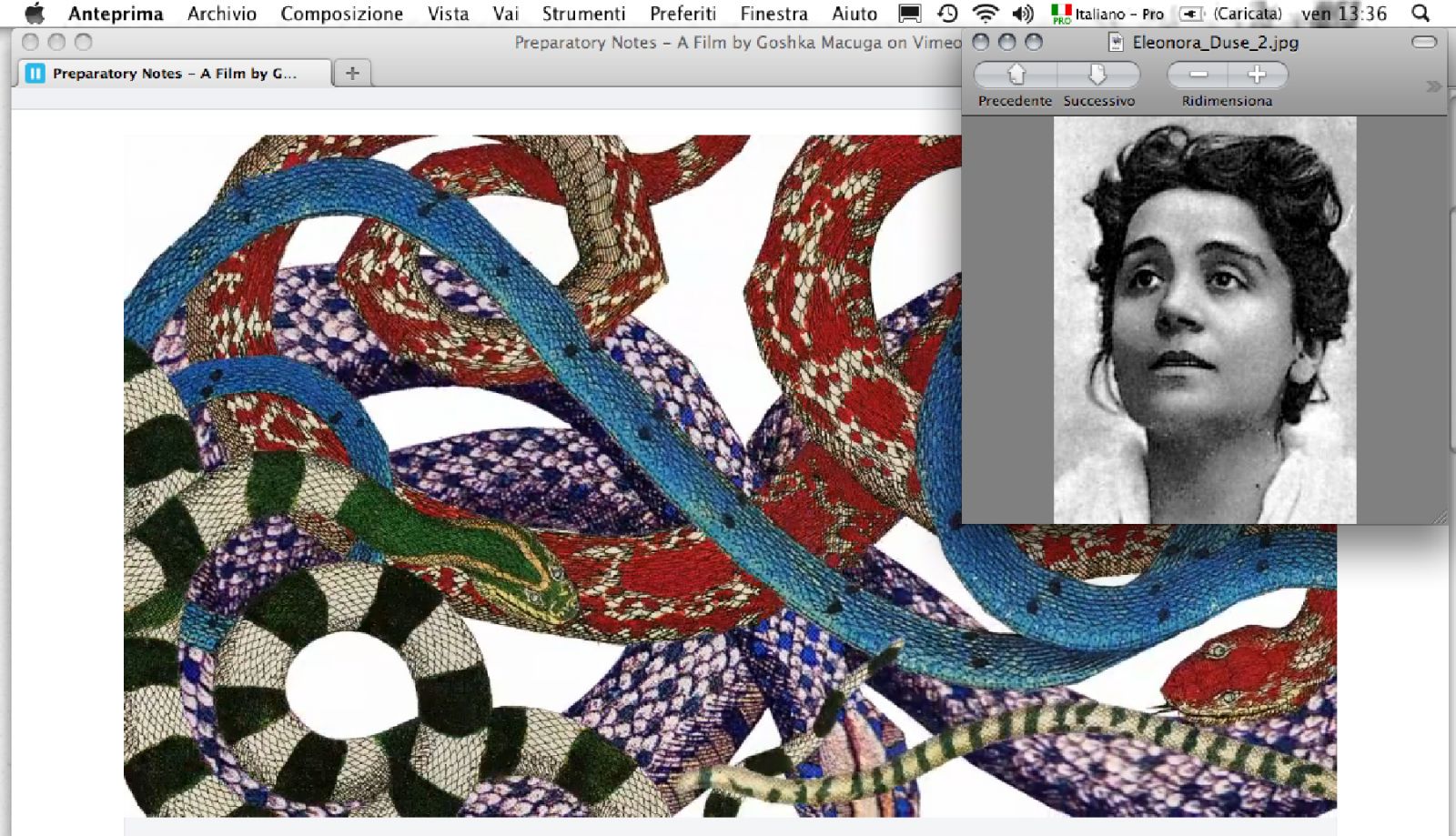Viewport: 1456px width, 836px height.
Task: Click the clock showing ven 13:36
Action: 1344,14
